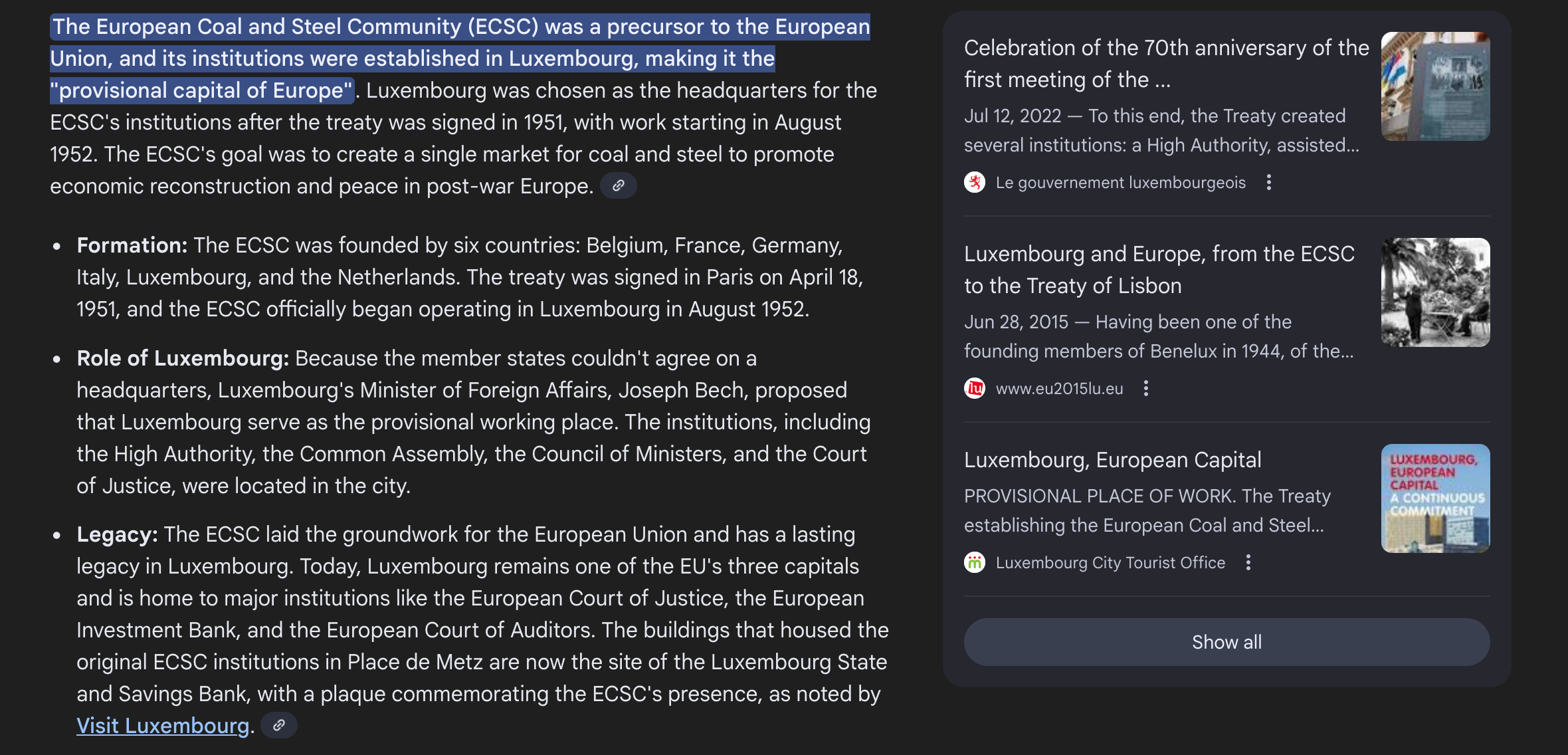Open the "Luxembourg, European Capital" result title
Image resolution: width=1568 pixels, height=755 pixels.
tap(1112, 460)
